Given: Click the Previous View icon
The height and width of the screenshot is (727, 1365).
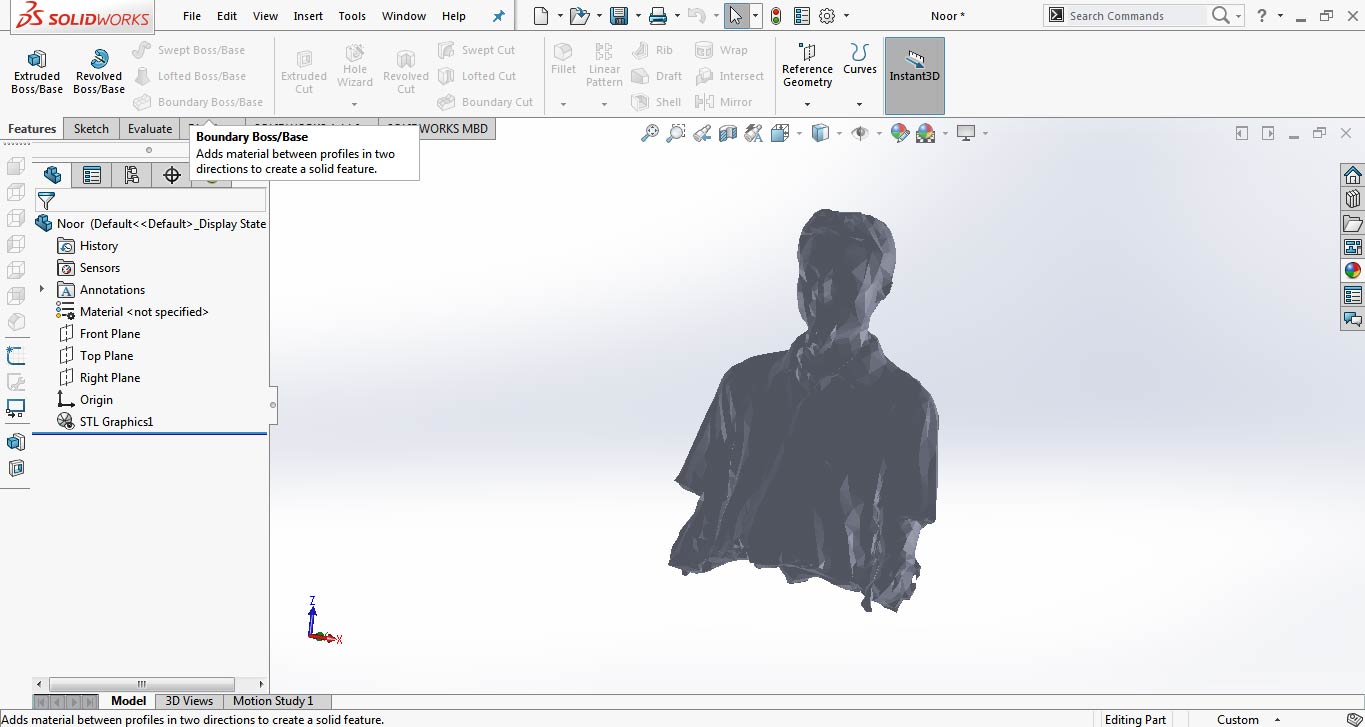Looking at the screenshot, I should (702, 133).
